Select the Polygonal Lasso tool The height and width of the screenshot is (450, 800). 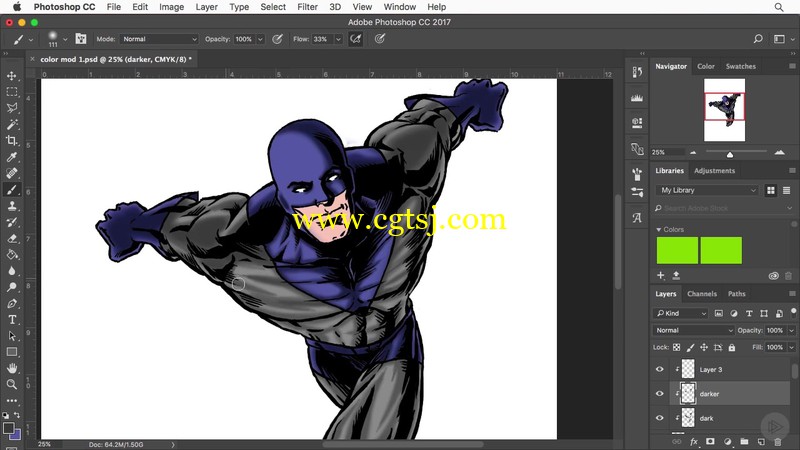[x=11, y=108]
